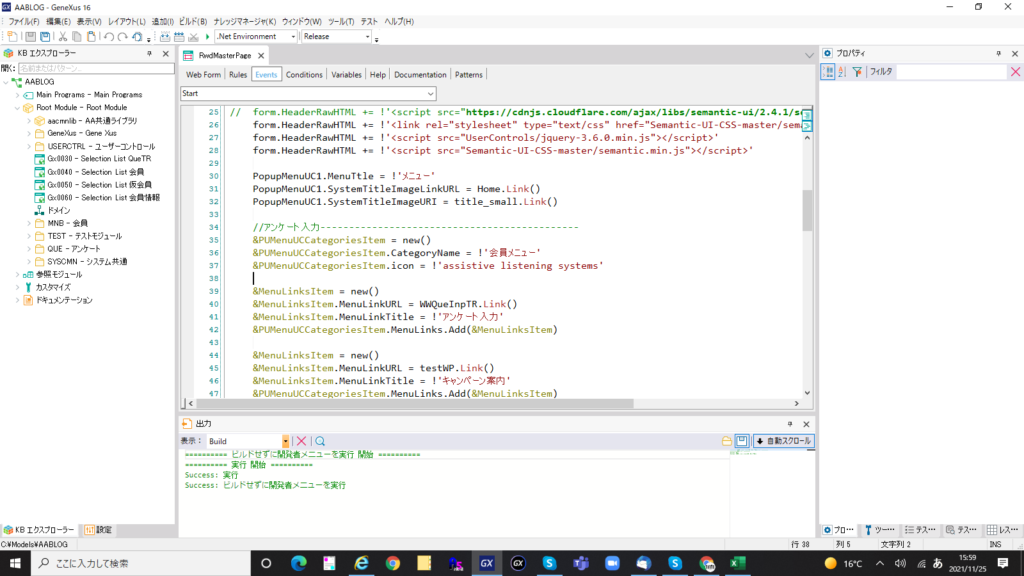Select Gx0030 - Selection List QueTR
The image size is (1024, 576).
coord(99,159)
